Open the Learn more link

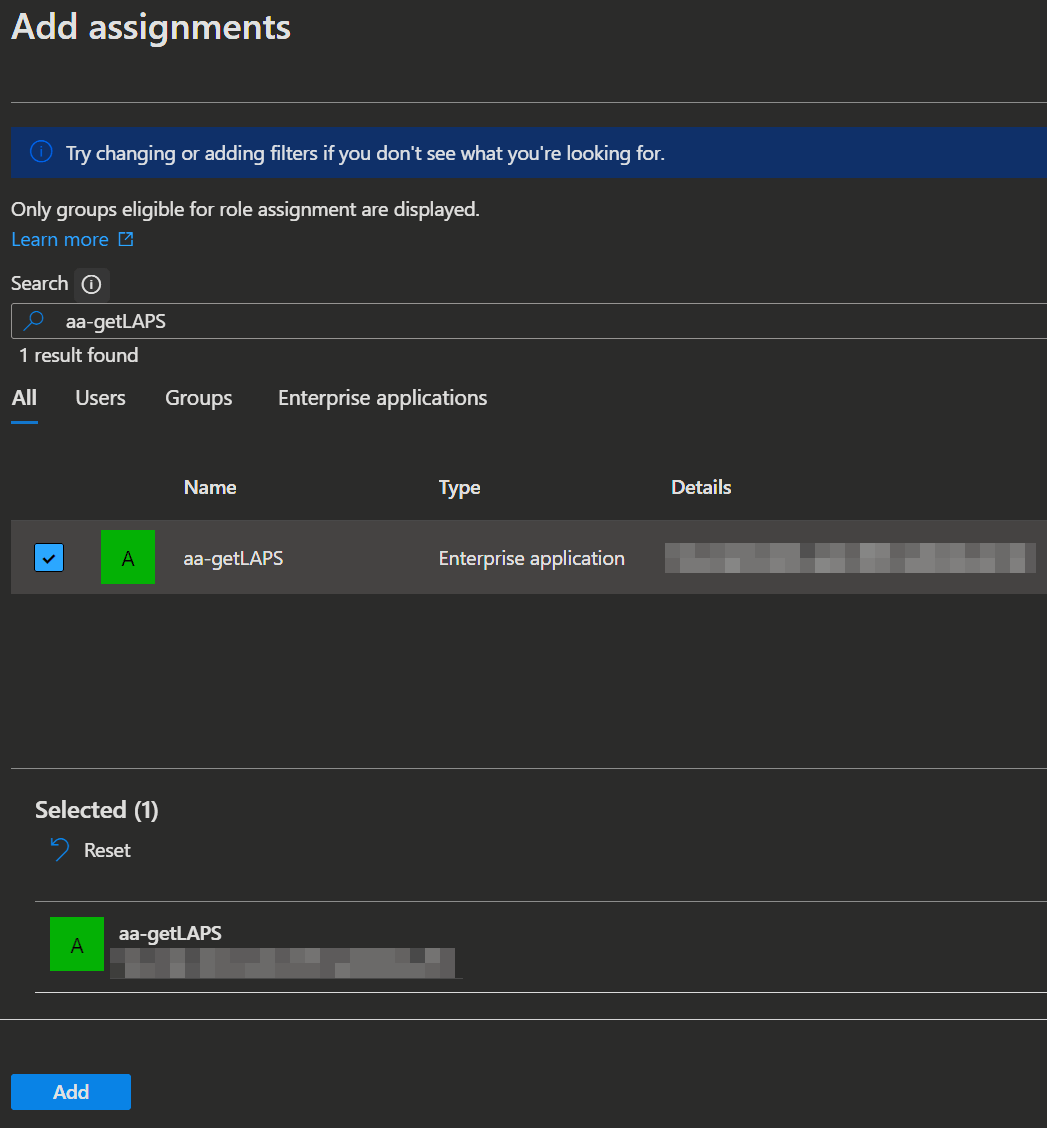click(x=60, y=240)
